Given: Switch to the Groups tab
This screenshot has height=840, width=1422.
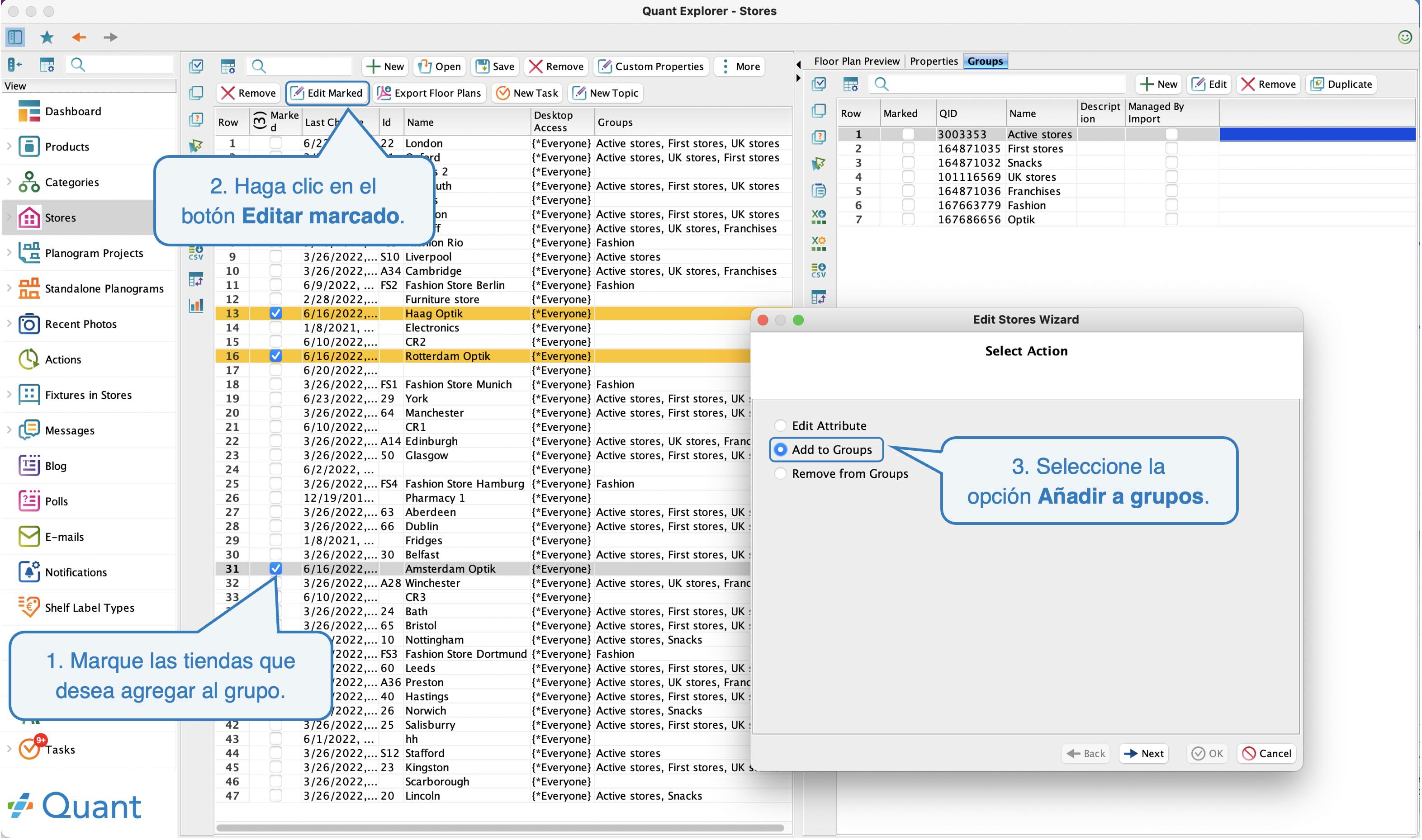Looking at the screenshot, I should pos(986,61).
